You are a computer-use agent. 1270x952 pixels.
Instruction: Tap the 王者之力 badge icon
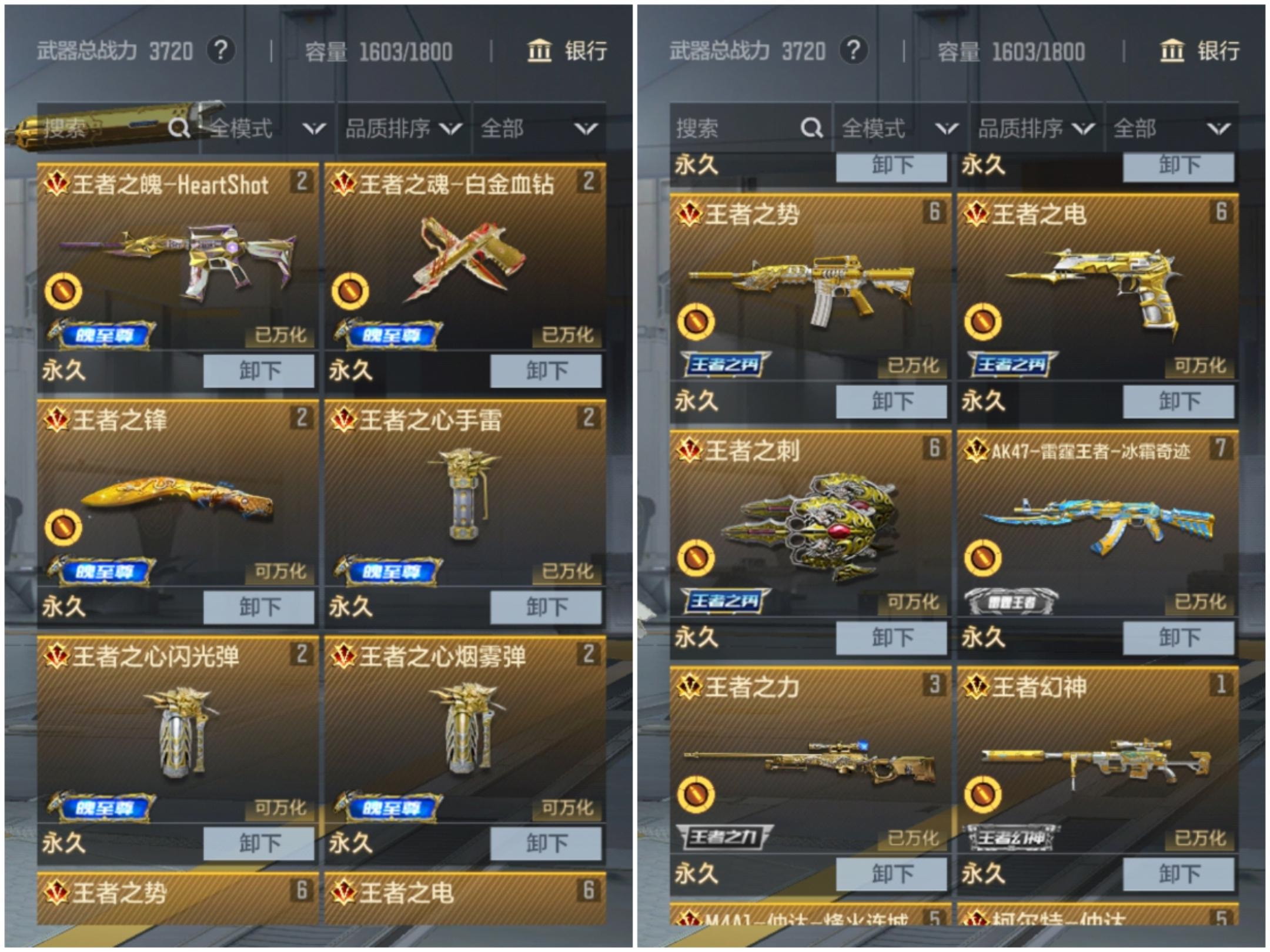coord(724,836)
